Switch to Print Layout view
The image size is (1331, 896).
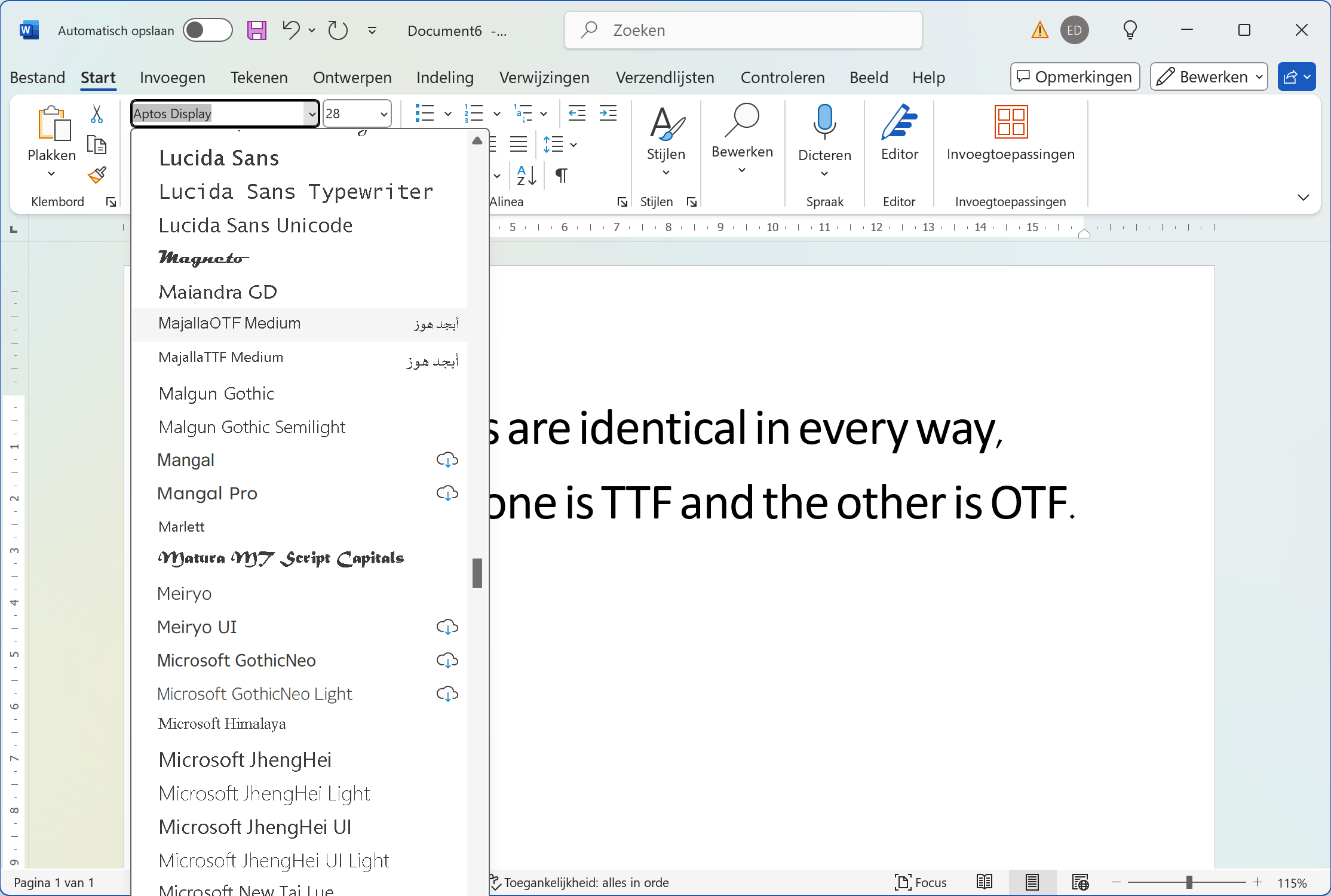[x=1032, y=882]
